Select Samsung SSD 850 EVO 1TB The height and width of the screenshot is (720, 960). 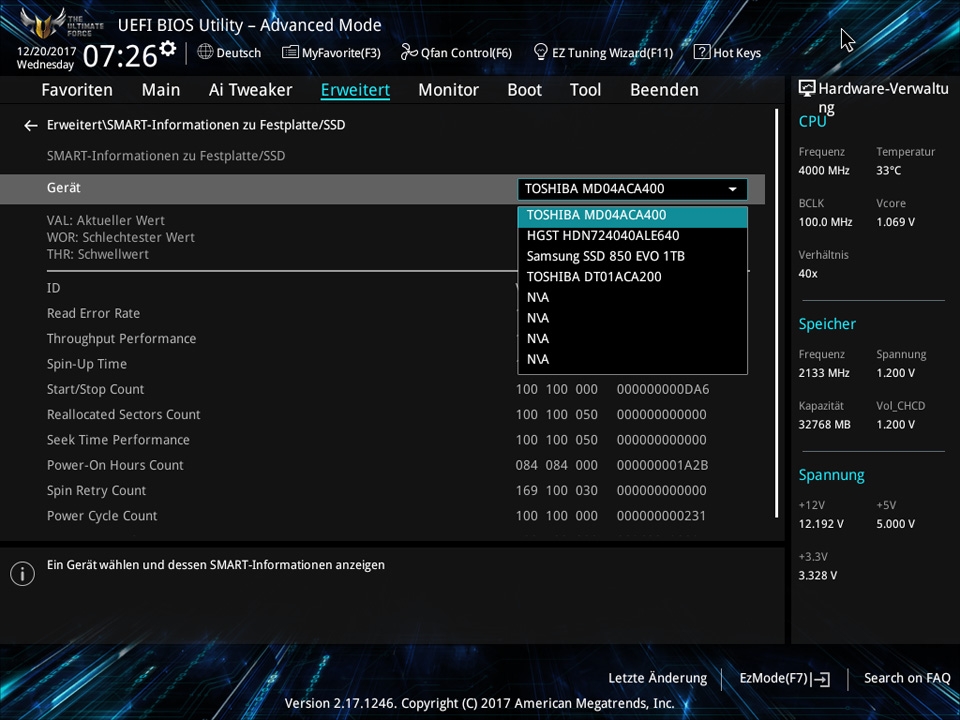point(632,257)
